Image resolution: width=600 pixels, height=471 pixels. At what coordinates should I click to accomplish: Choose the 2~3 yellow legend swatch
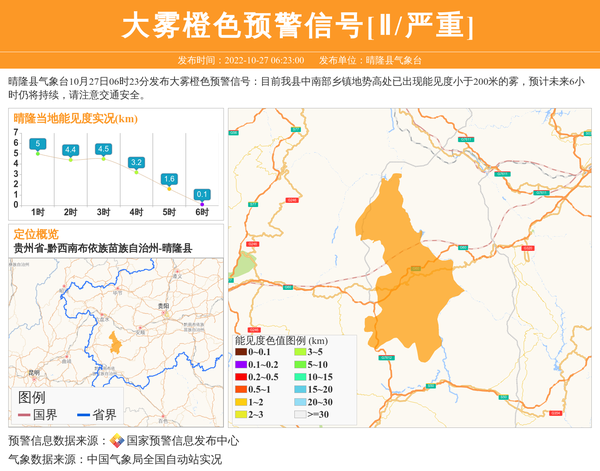coord(241,414)
